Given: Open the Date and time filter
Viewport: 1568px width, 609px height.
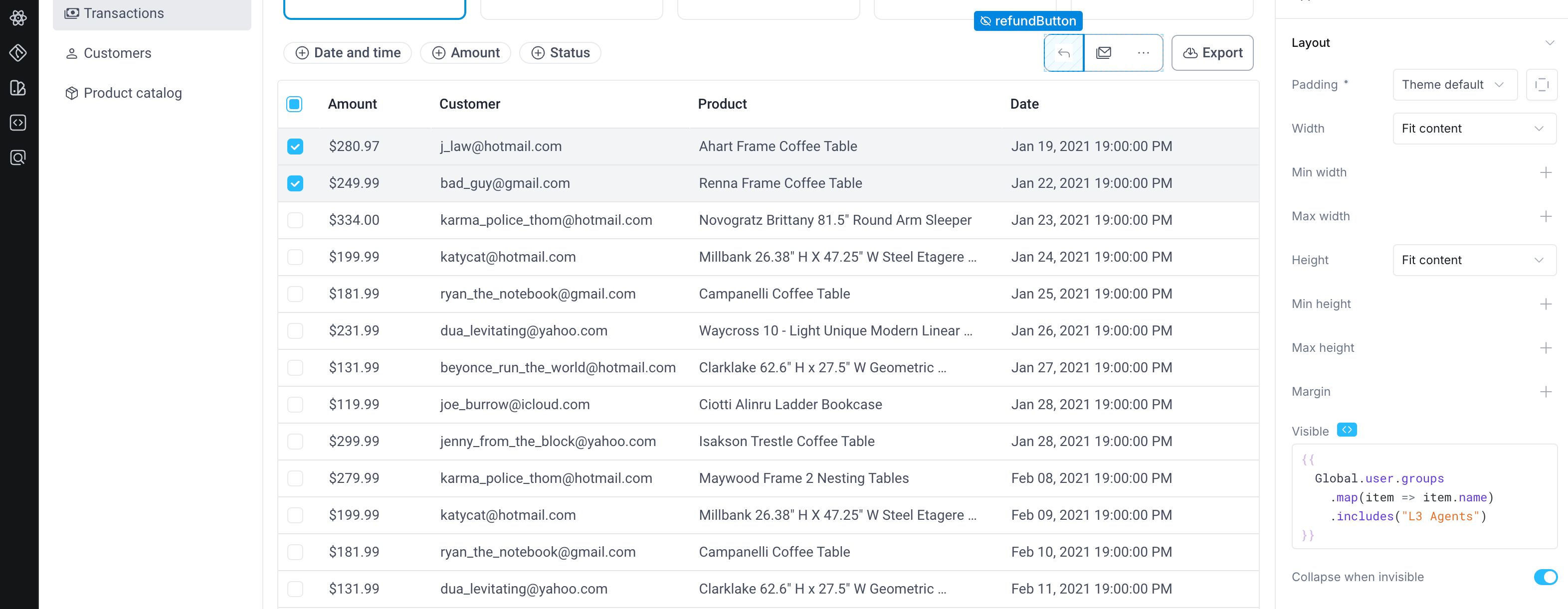Looking at the screenshot, I should [x=348, y=52].
